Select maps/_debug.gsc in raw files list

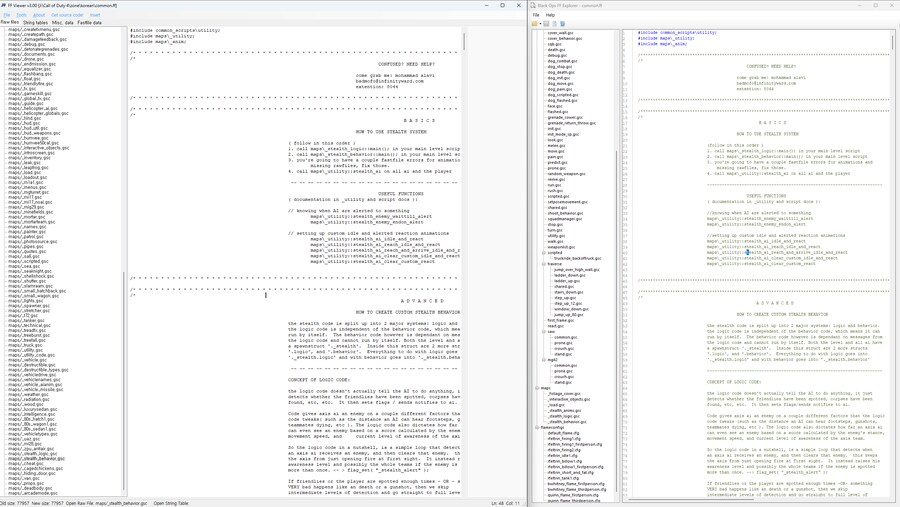coord(28,44)
